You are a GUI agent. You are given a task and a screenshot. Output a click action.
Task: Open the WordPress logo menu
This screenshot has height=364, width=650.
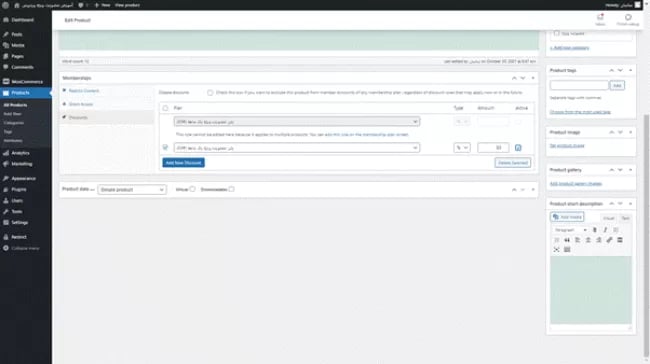tap(5, 5)
